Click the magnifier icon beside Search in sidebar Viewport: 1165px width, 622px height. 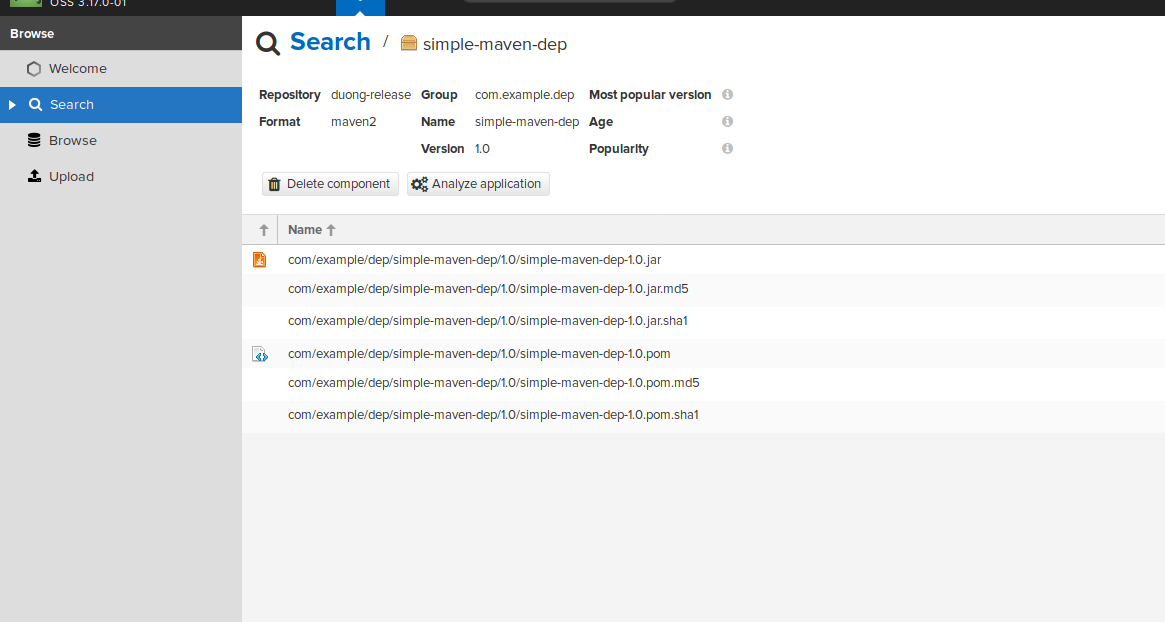[x=35, y=105]
